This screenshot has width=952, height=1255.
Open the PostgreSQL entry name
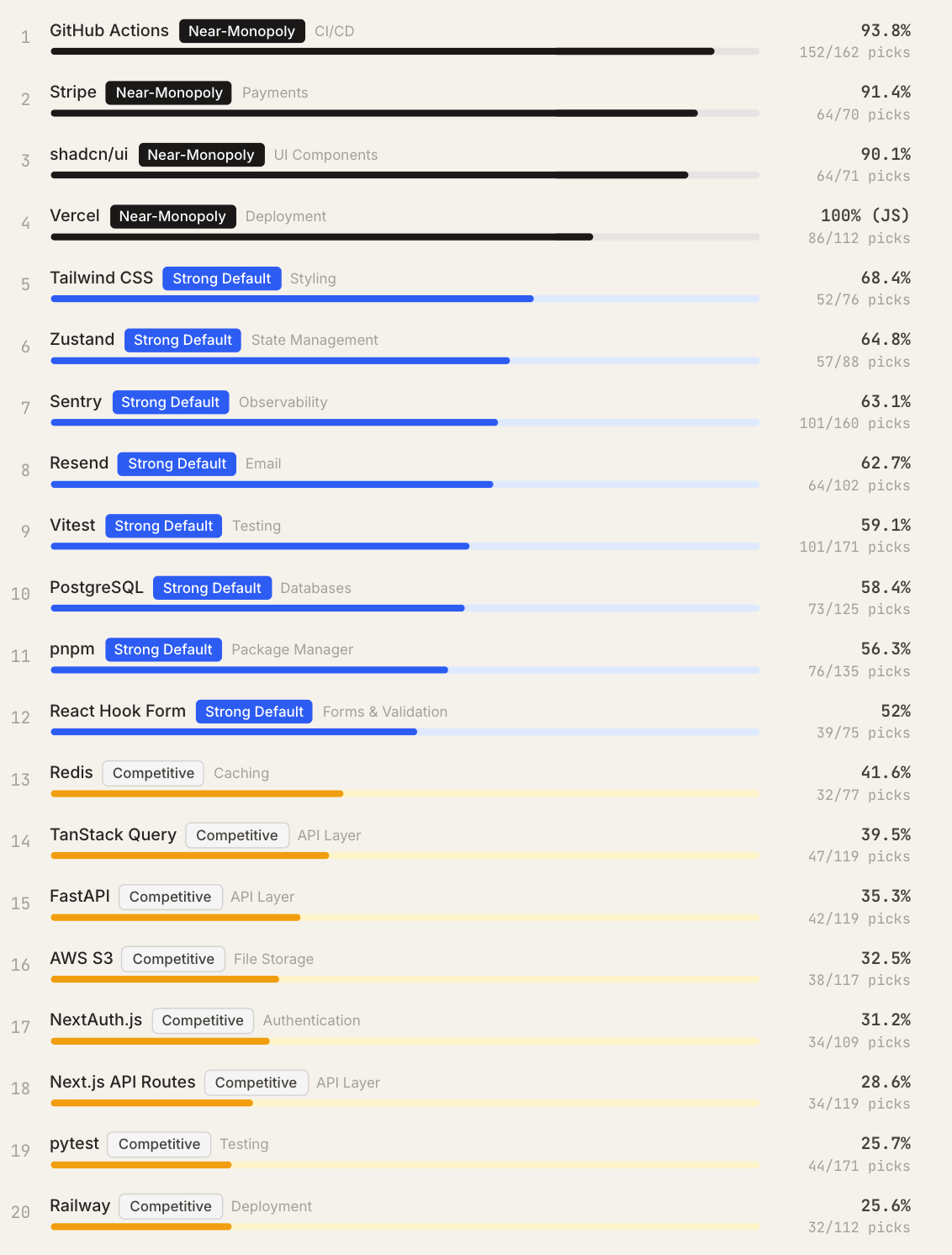click(97, 588)
